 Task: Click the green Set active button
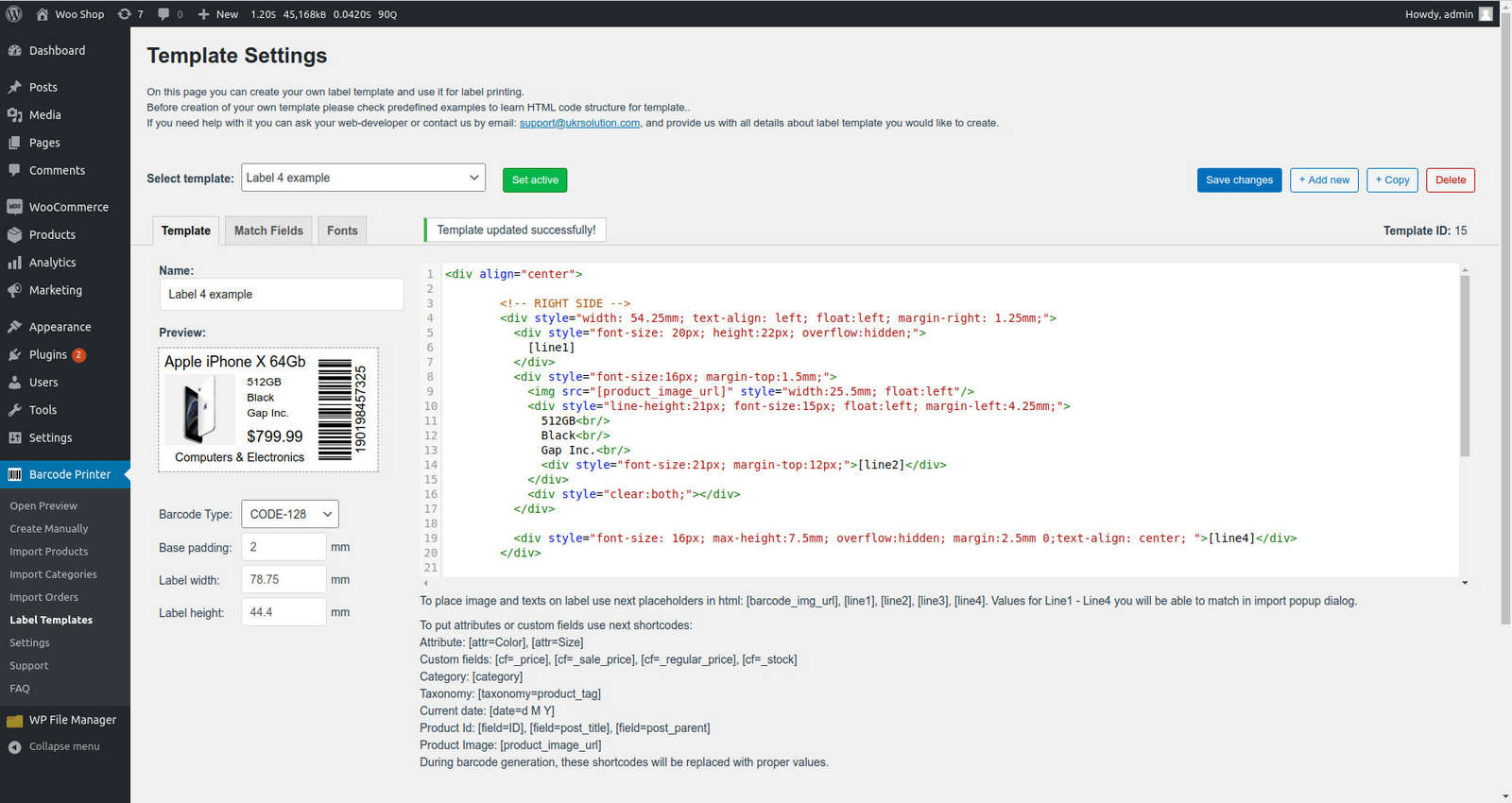(535, 179)
